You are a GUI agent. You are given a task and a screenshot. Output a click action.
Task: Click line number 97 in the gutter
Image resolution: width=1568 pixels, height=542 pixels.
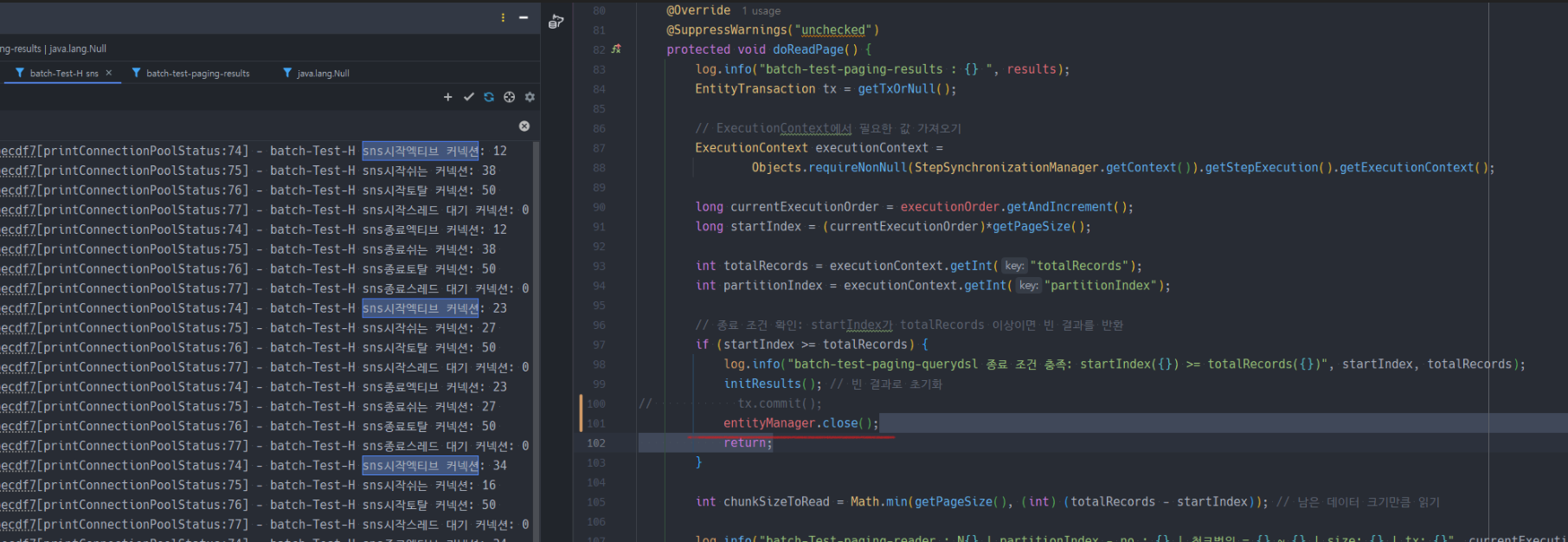599,345
